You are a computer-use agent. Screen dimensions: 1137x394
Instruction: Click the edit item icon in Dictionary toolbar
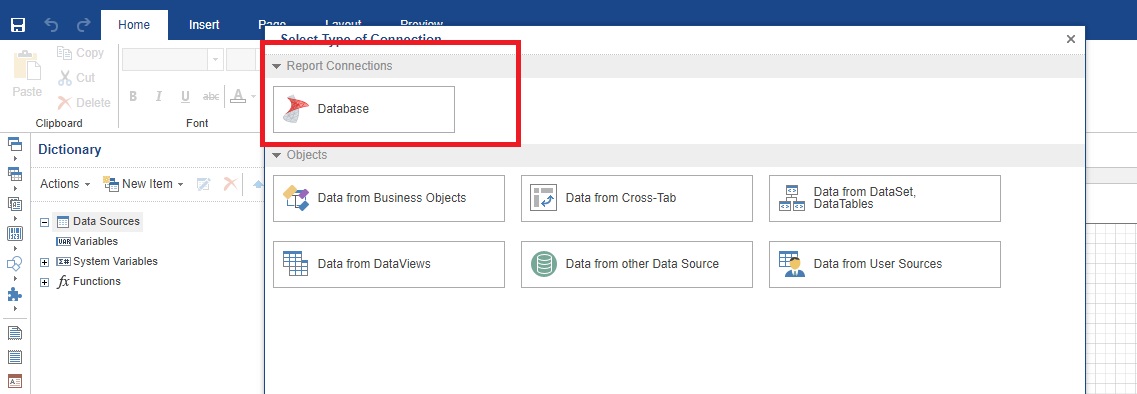pos(204,184)
